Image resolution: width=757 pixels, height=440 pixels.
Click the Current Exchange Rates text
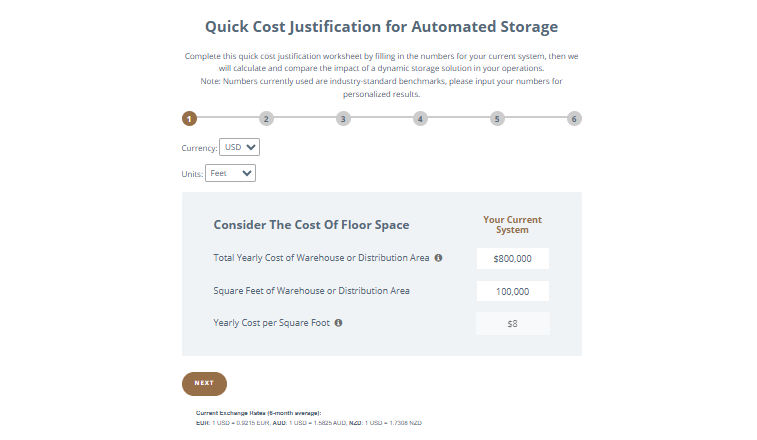(258, 413)
